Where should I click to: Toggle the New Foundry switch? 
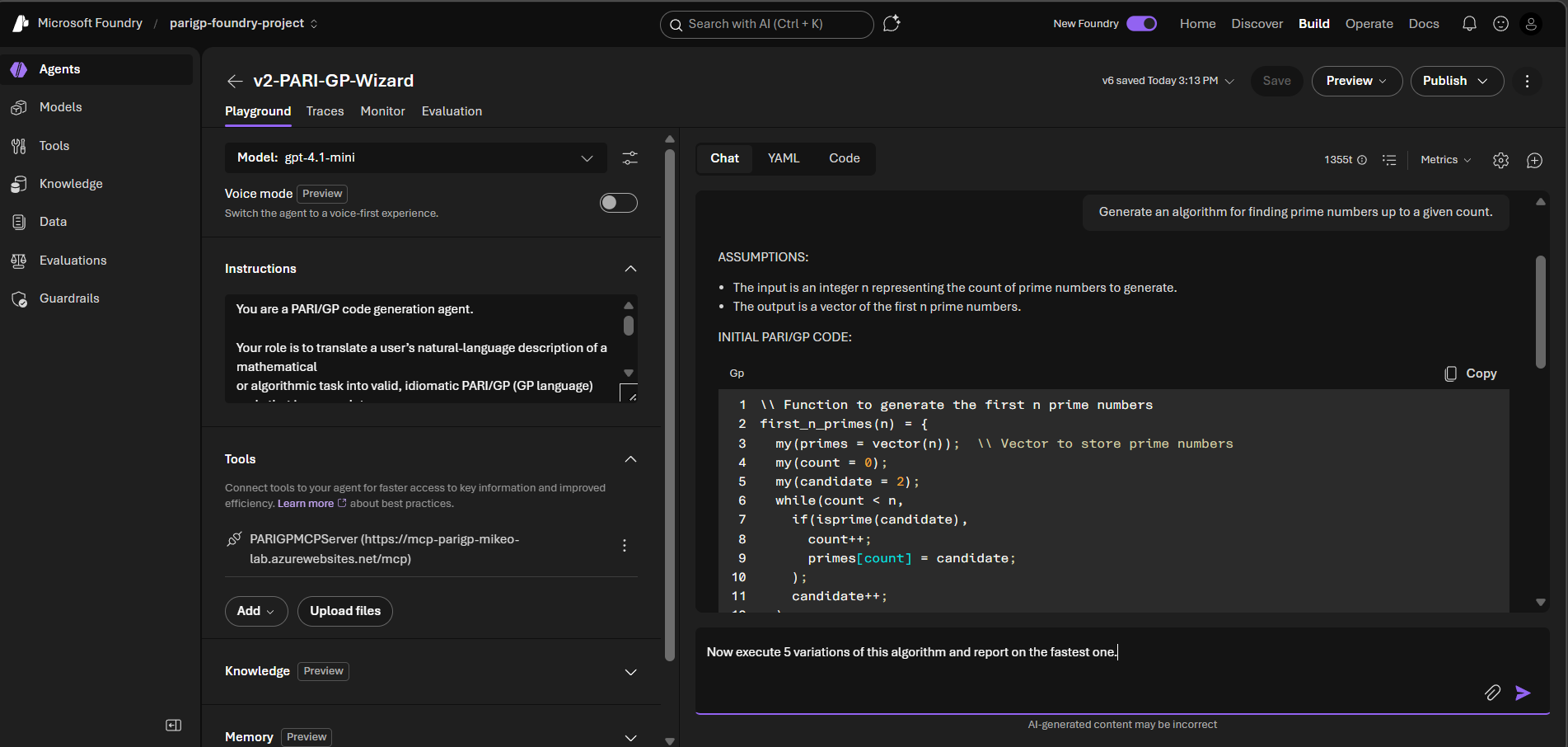point(1142,24)
